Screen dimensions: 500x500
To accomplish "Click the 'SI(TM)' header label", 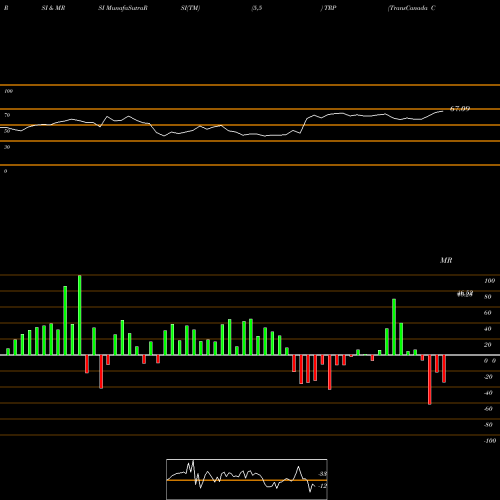I will (190, 8).
